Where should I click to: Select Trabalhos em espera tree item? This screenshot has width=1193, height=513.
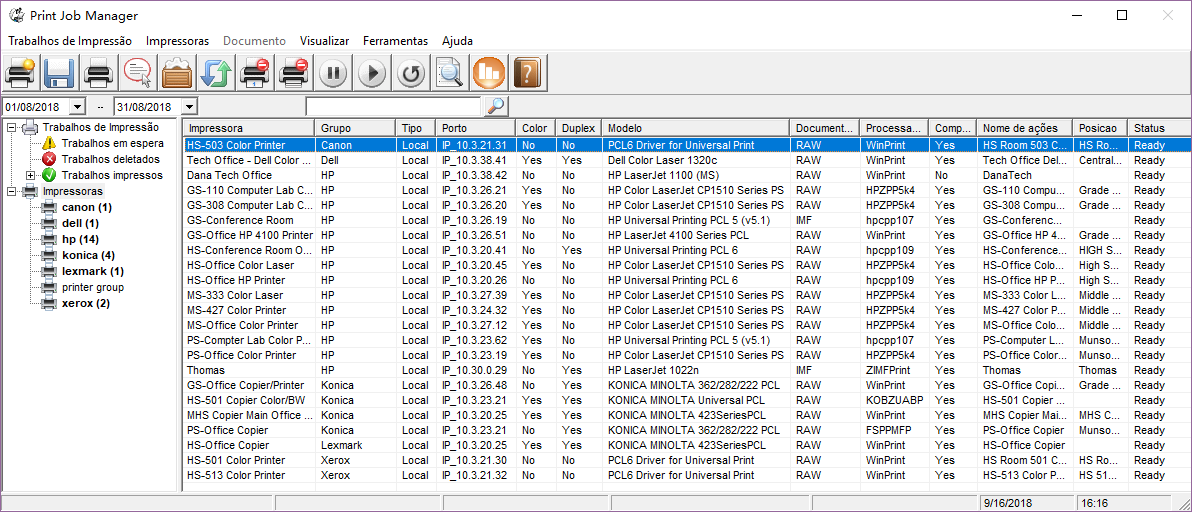(x=113, y=143)
